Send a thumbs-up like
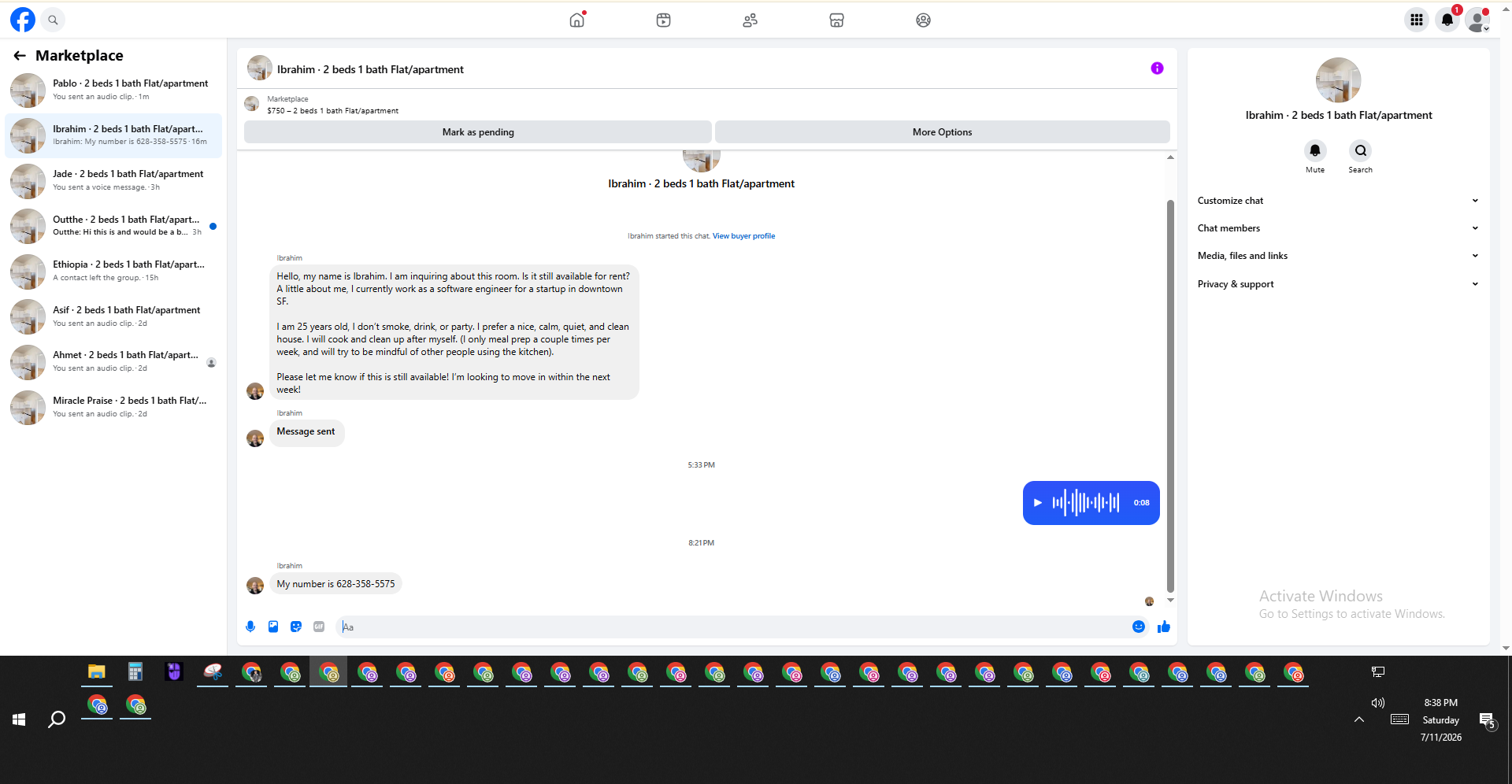 (x=1164, y=627)
